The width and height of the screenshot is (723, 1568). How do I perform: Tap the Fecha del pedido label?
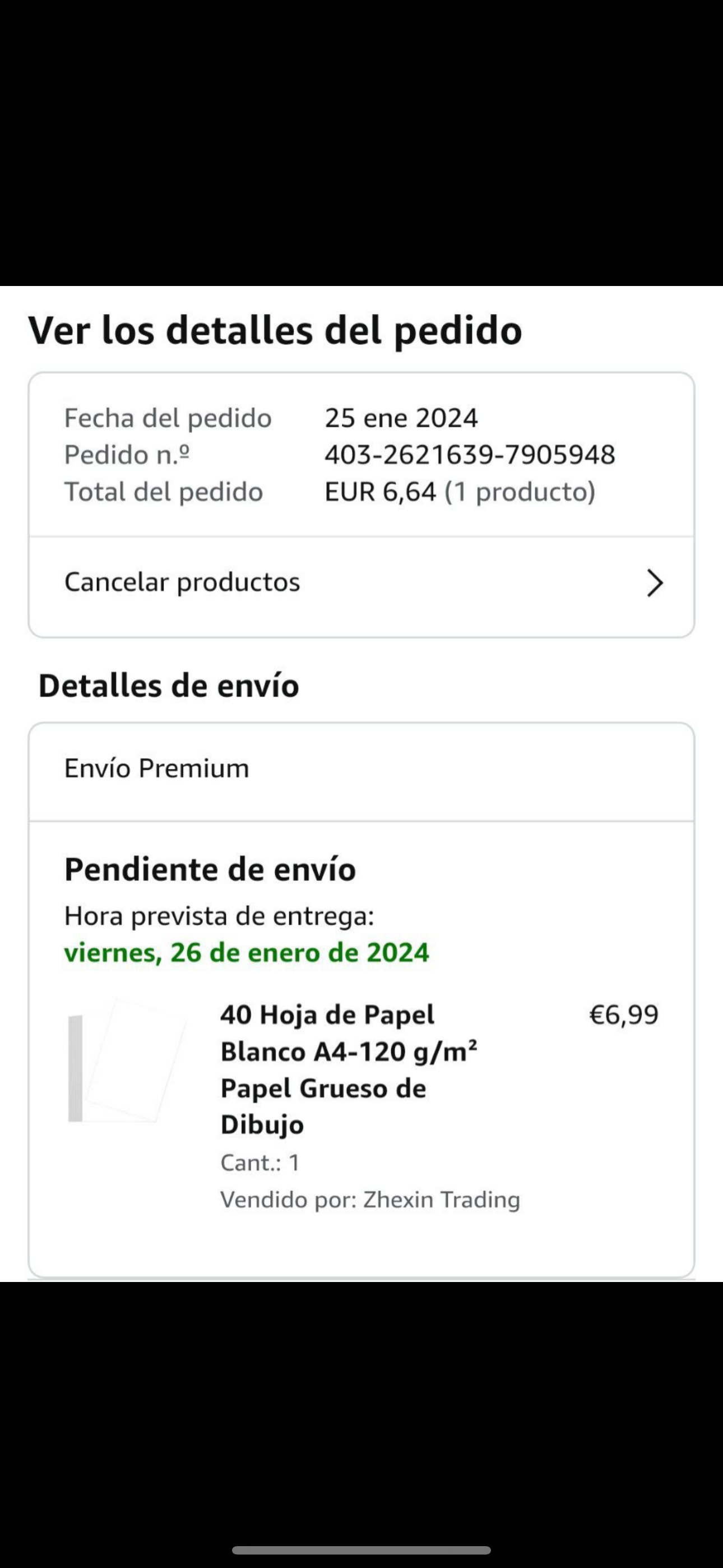[x=168, y=418]
